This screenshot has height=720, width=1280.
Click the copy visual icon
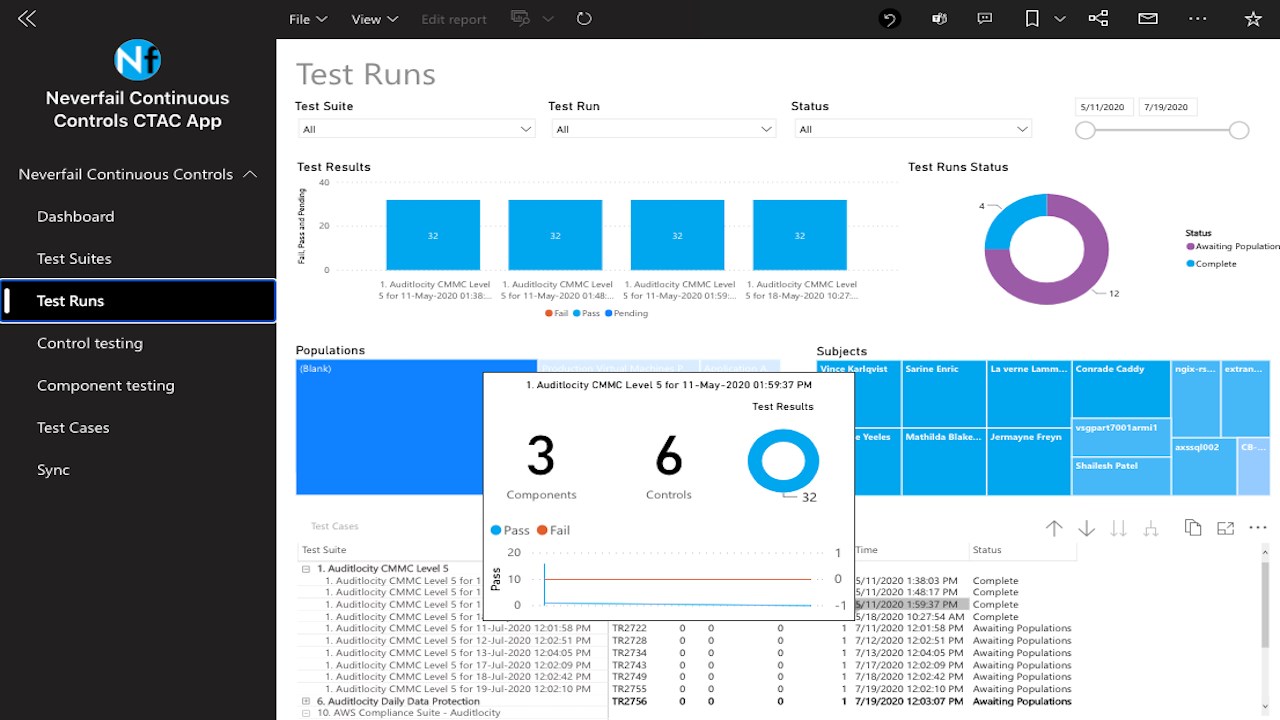[x=1193, y=528]
